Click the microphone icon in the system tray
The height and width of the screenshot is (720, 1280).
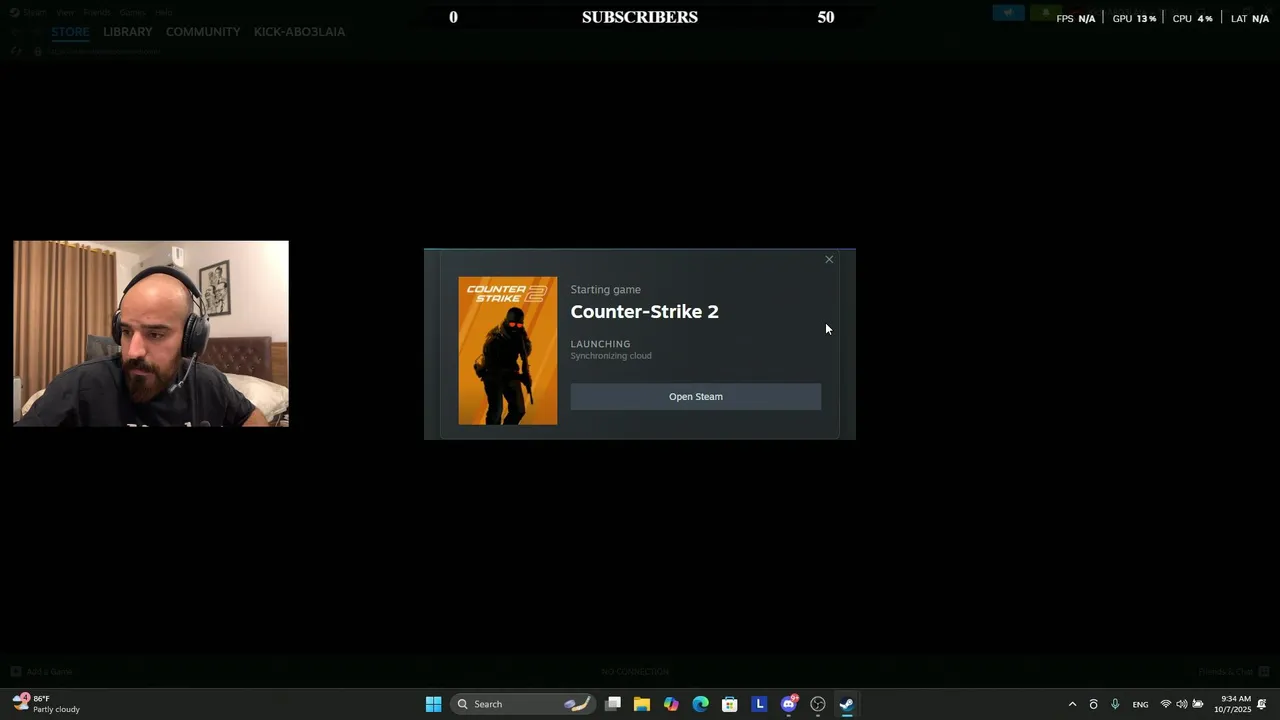pos(1115,705)
